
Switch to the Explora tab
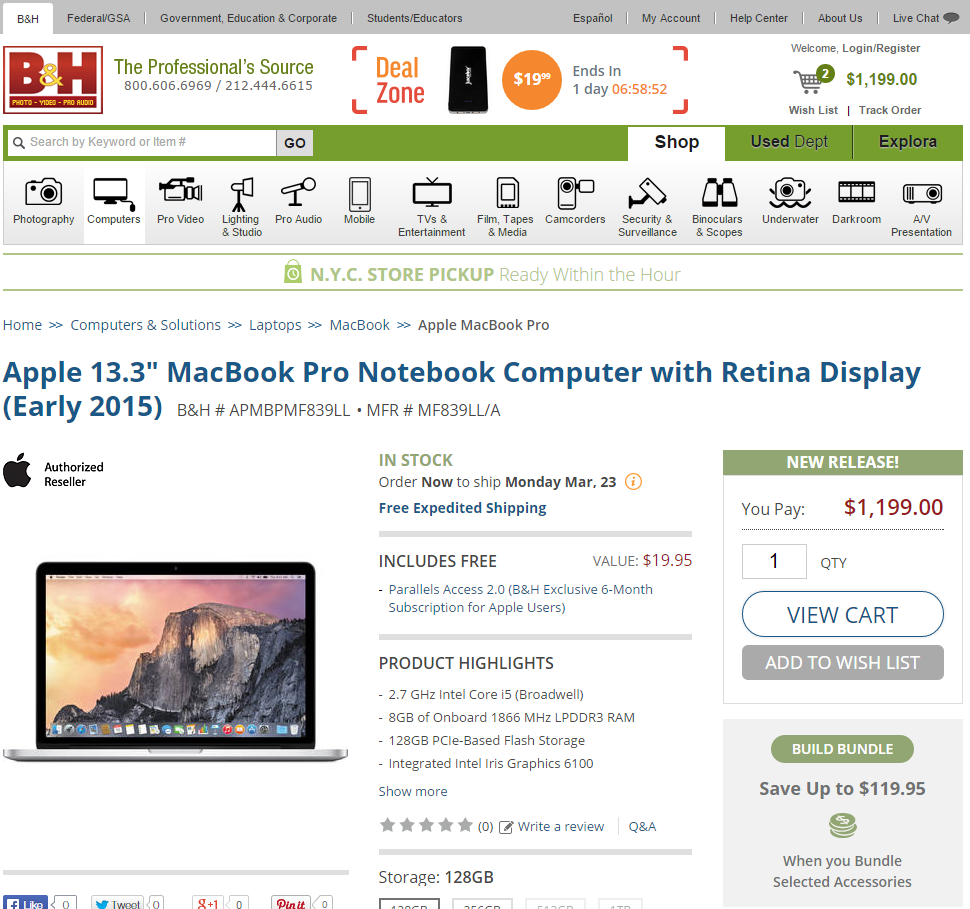point(908,142)
